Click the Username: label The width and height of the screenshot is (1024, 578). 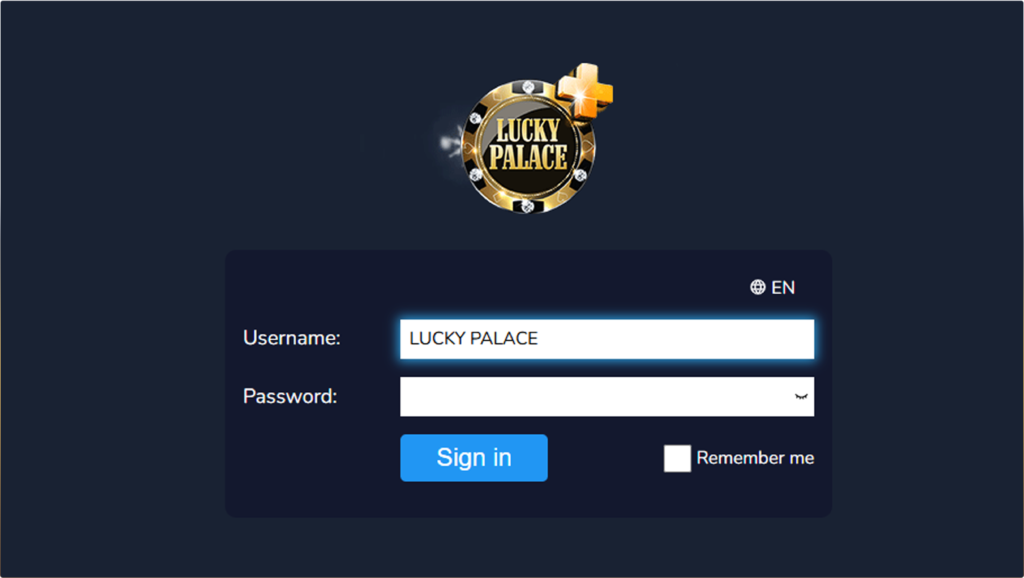tap(292, 339)
